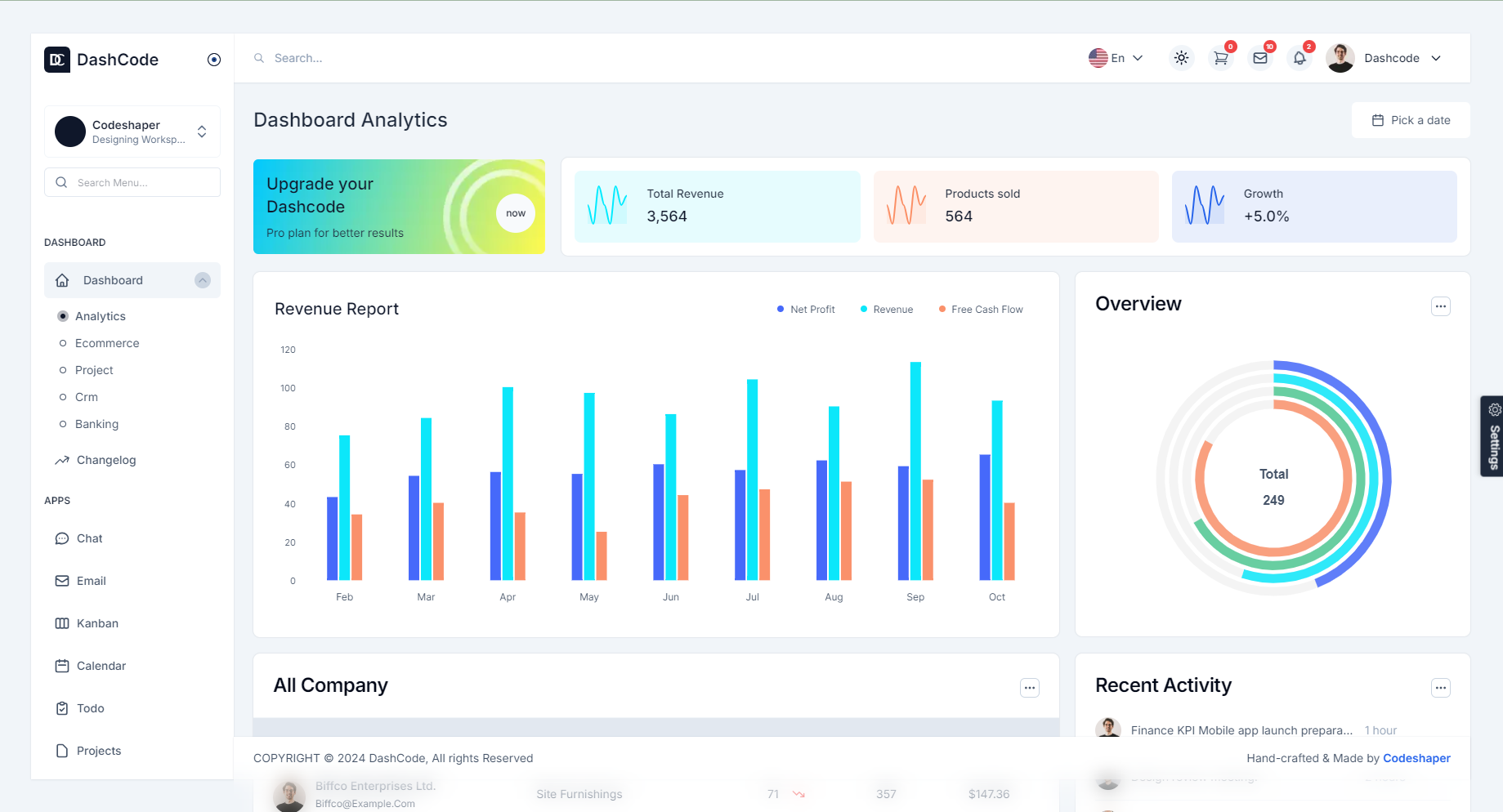Expand the Dashcode profile menu chevron

1436,58
